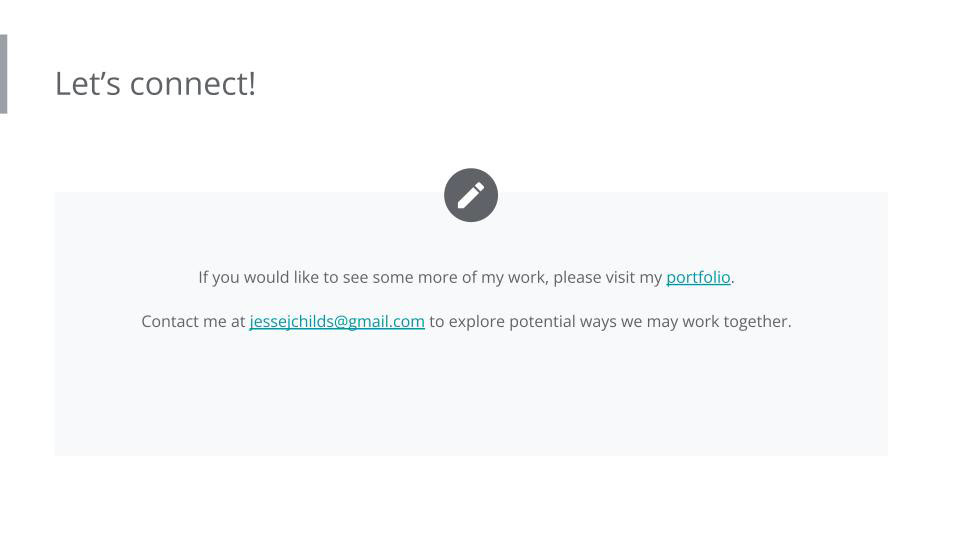
Task: Open the portfolio link
Action: pyautogui.click(x=698, y=277)
